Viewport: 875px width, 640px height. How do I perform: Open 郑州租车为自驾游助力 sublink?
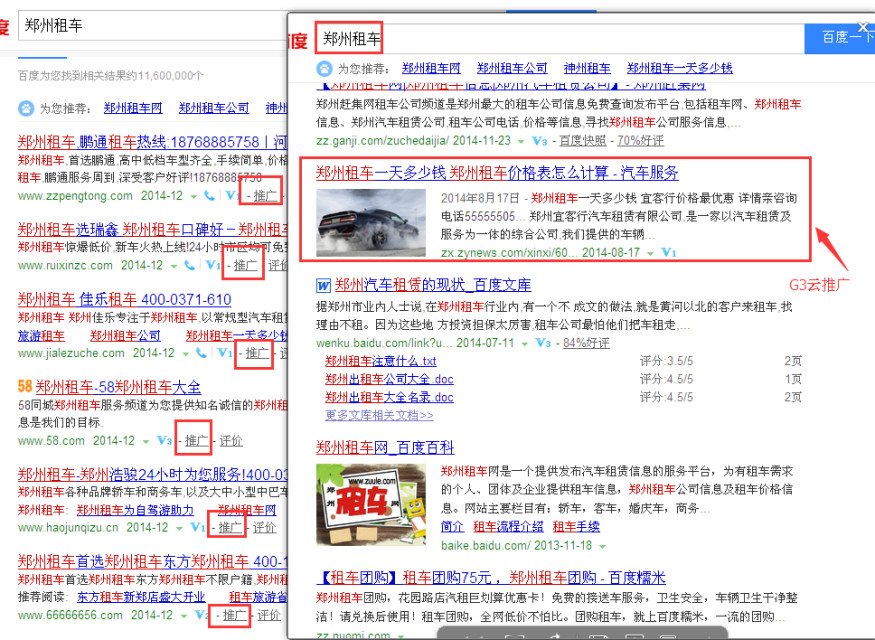click(x=135, y=510)
